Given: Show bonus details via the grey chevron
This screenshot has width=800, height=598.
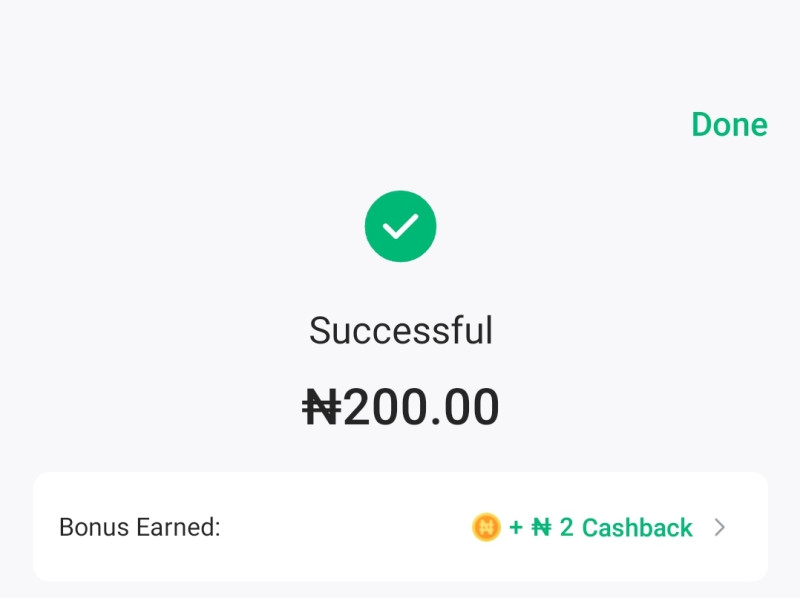Looking at the screenshot, I should click(719, 527).
